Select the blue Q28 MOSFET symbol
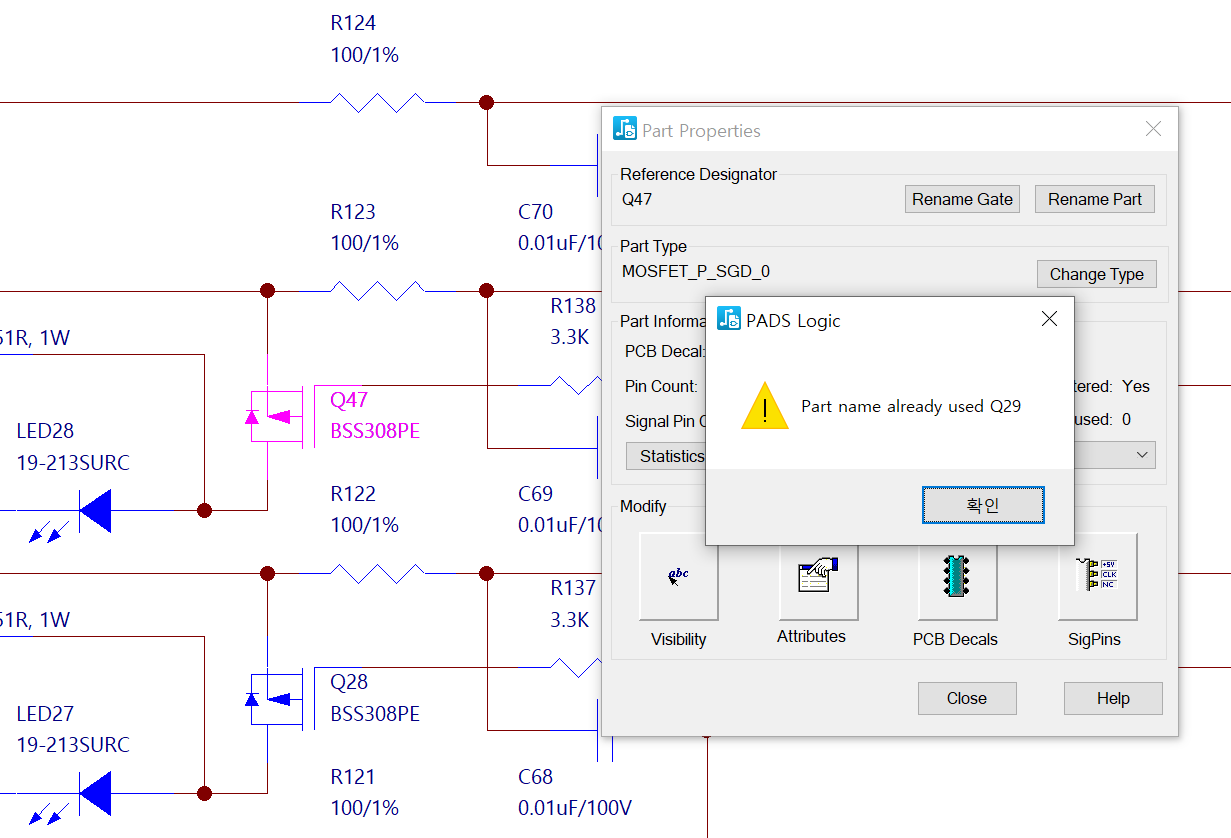The width and height of the screenshot is (1231, 838). 275,698
